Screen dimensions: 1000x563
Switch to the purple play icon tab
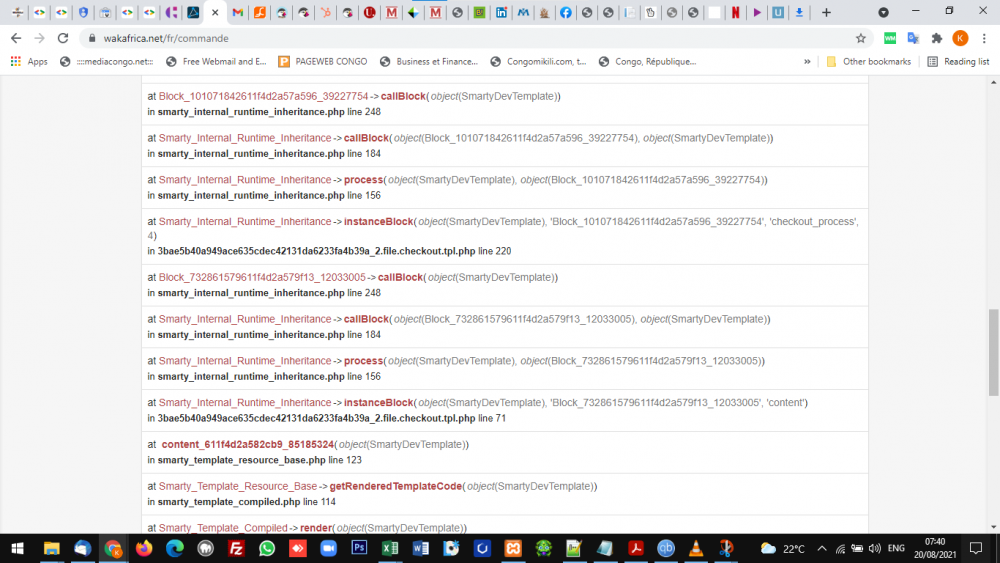click(756, 12)
